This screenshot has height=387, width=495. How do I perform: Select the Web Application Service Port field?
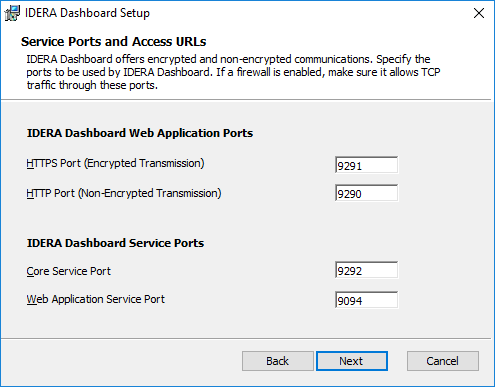(x=366, y=300)
